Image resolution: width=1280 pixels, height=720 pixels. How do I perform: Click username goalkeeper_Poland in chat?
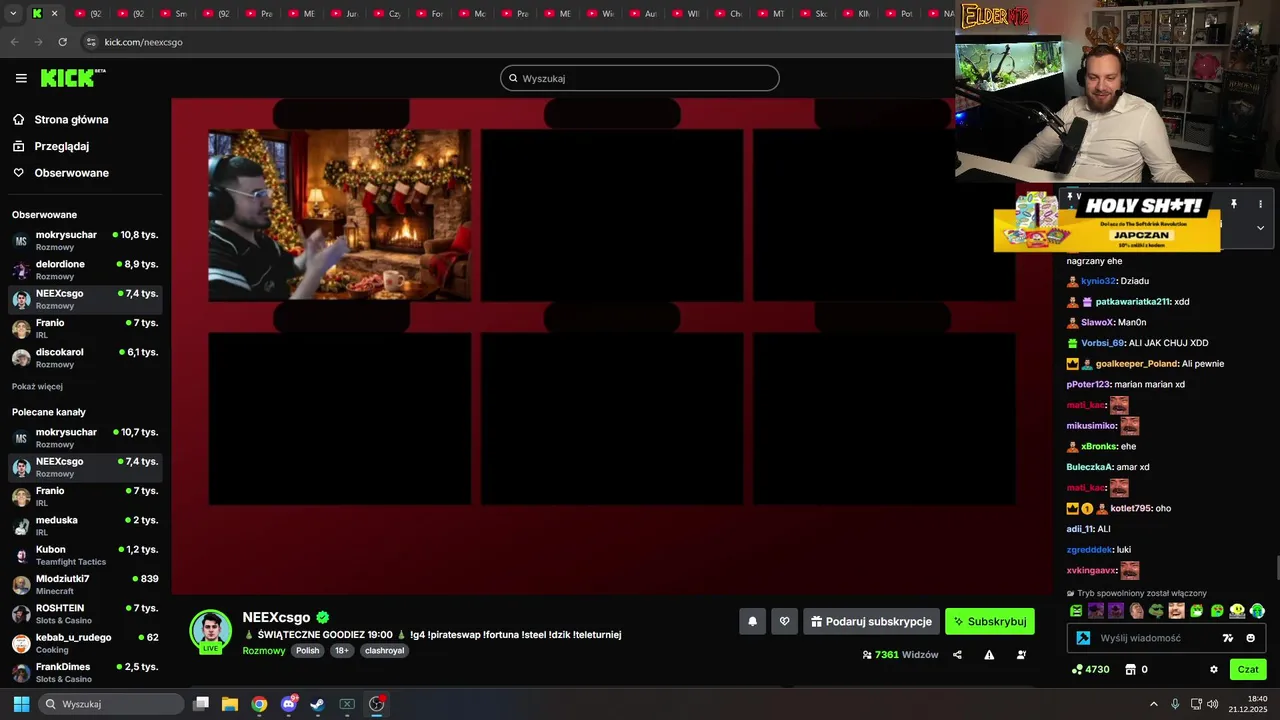pyautogui.click(x=1136, y=364)
